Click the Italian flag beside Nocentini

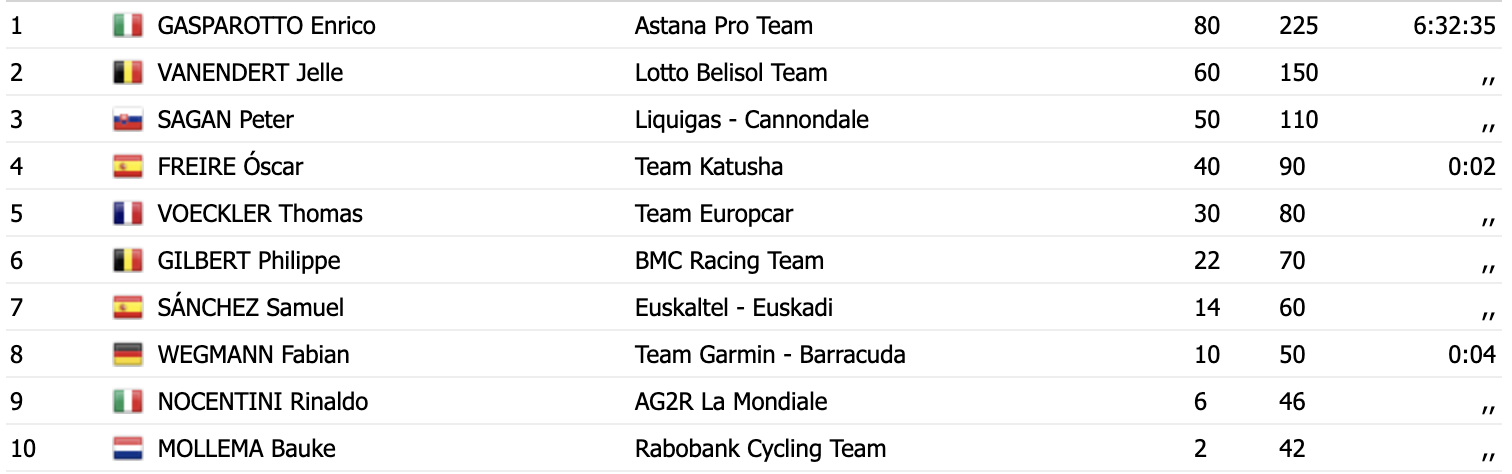pos(127,402)
